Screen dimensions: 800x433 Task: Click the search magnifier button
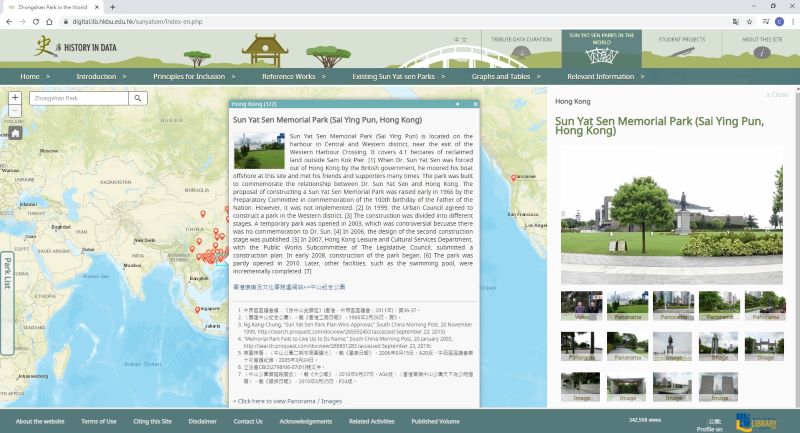[138, 98]
